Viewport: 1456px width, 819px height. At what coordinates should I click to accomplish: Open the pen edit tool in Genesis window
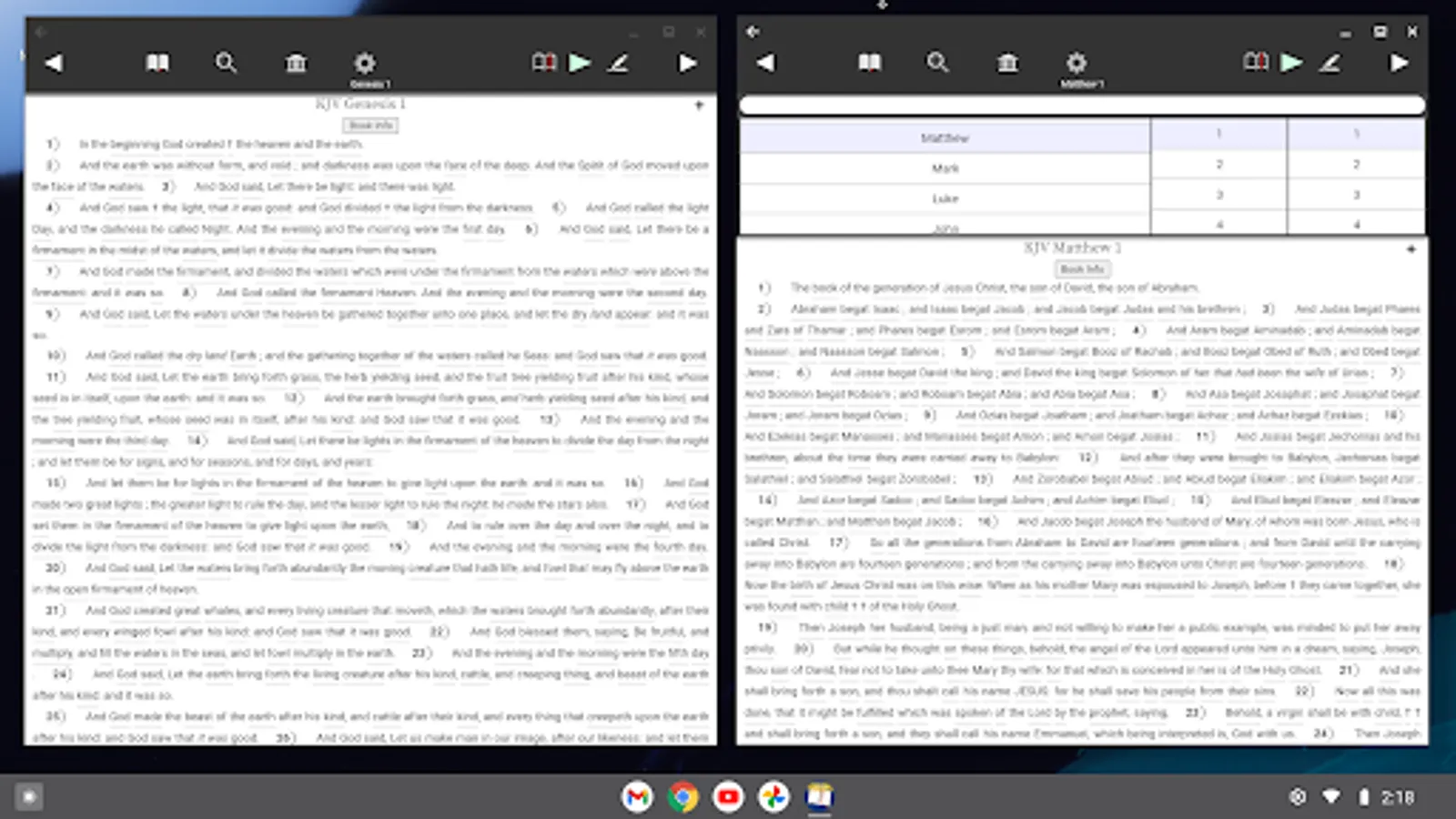pyautogui.click(x=618, y=63)
